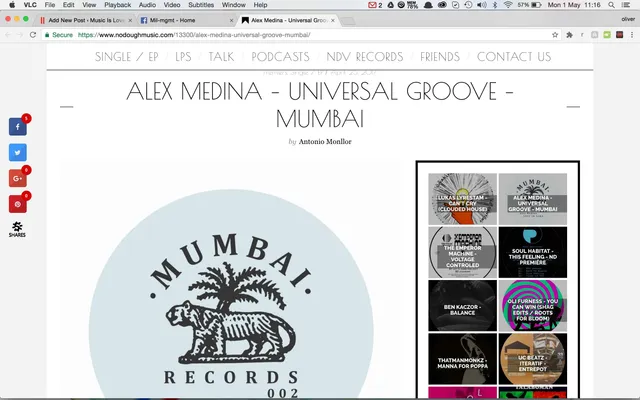Screen dimensions: 640x400
Task: Open Time Machine menu bar icon
Action: click(x=469, y=5)
